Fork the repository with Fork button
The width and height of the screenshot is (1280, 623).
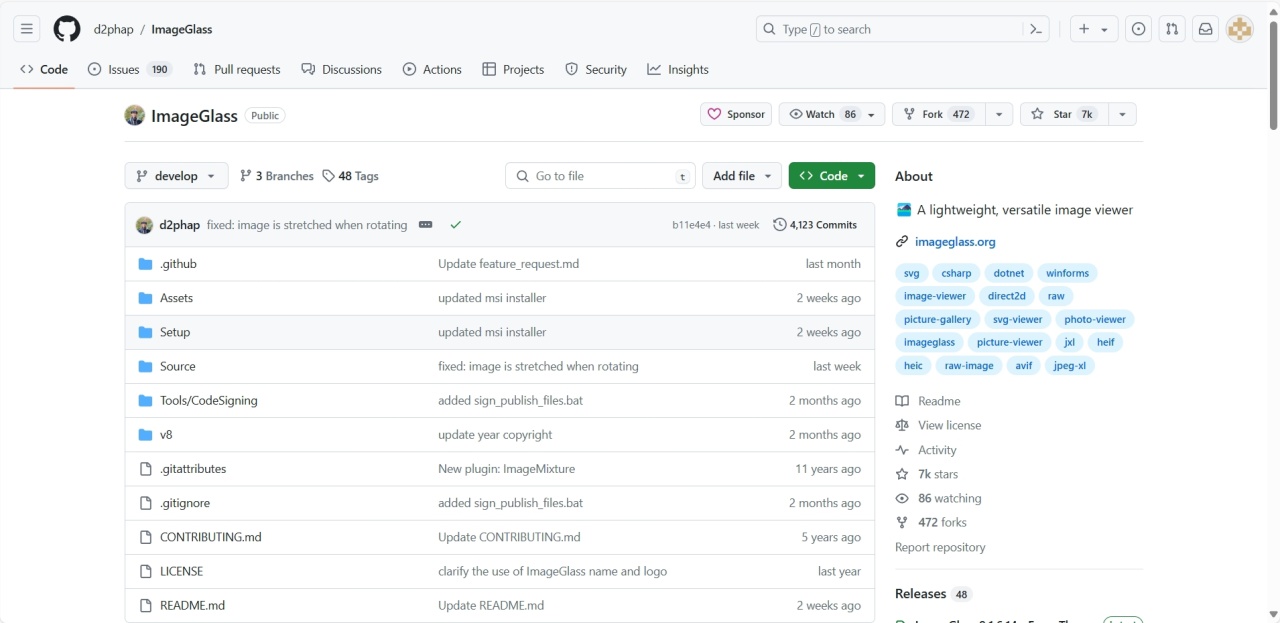(x=938, y=115)
